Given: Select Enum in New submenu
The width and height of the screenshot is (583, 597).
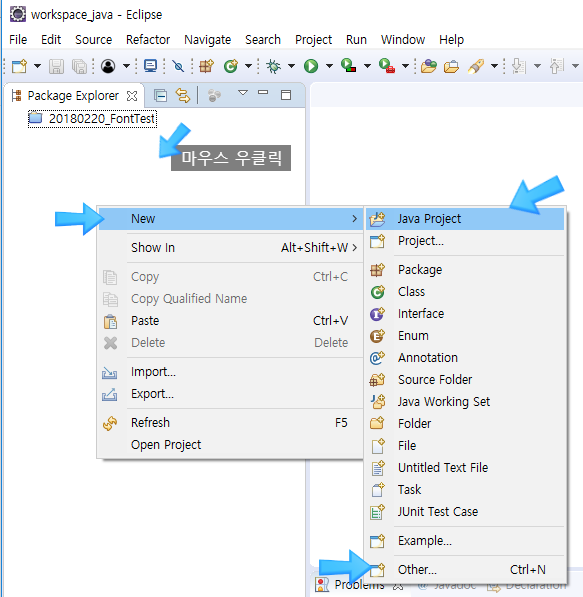Looking at the screenshot, I should [465, 336].
